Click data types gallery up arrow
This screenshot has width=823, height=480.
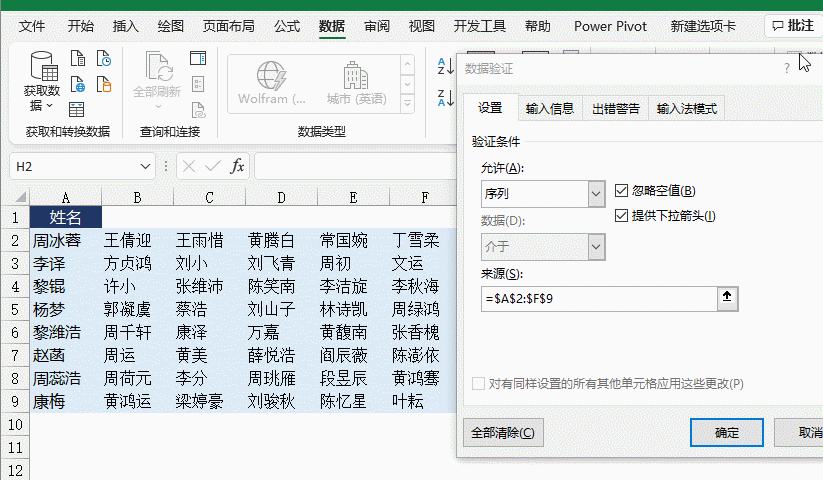pos(407,65)
